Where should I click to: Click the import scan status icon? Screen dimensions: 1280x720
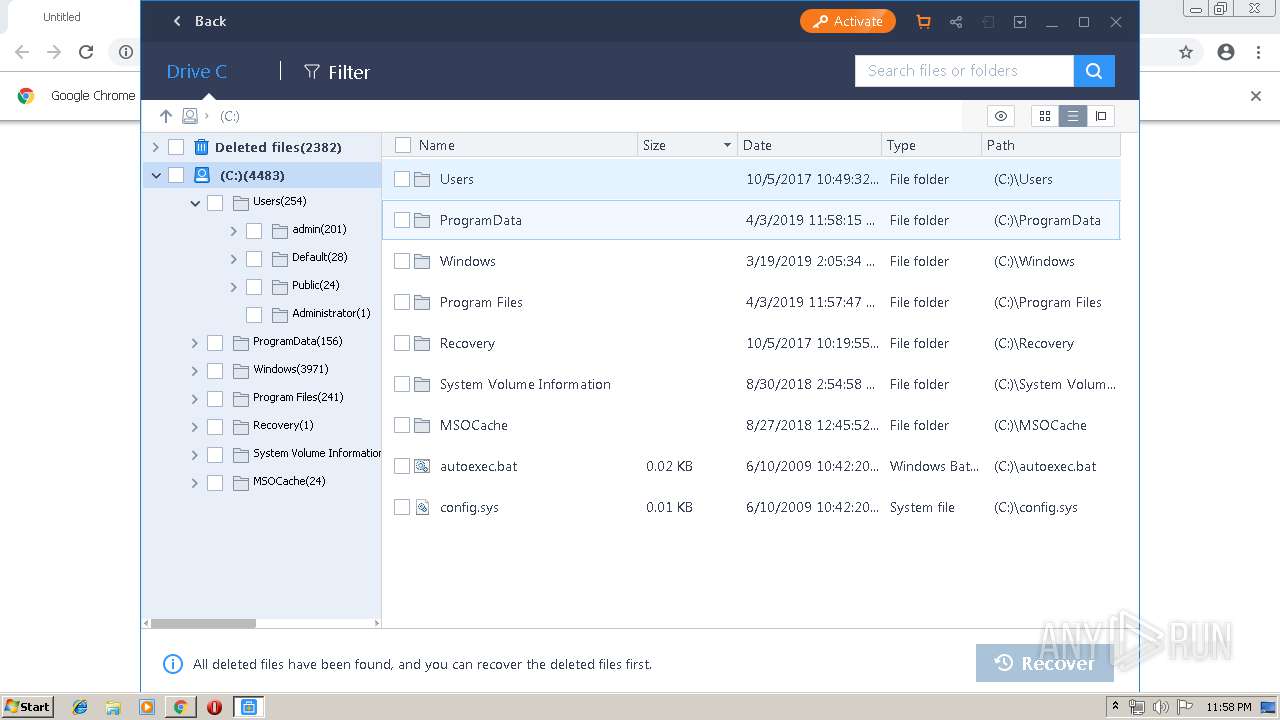click(x=988, y=21)
